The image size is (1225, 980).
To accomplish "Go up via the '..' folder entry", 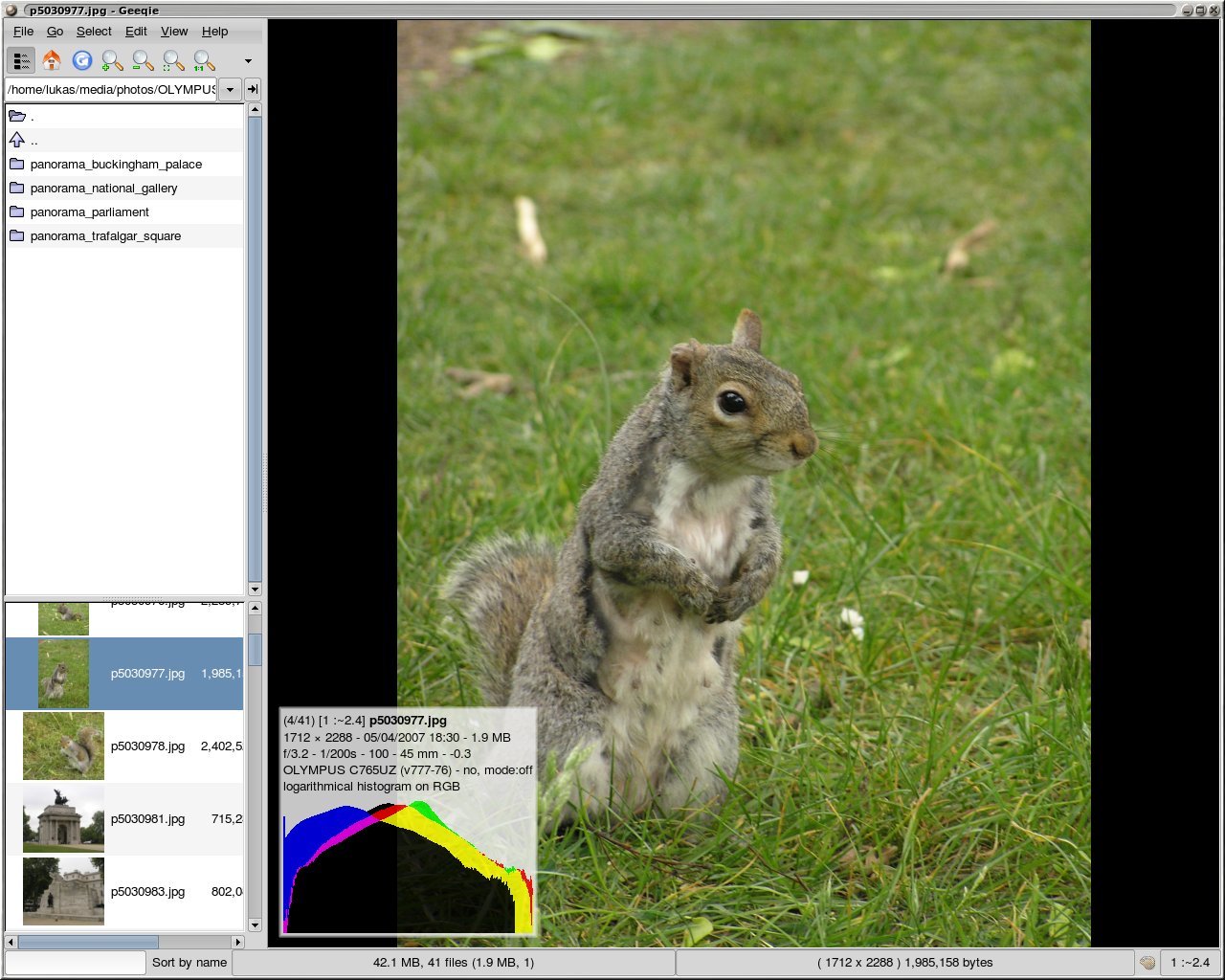I will pos(124,140).
